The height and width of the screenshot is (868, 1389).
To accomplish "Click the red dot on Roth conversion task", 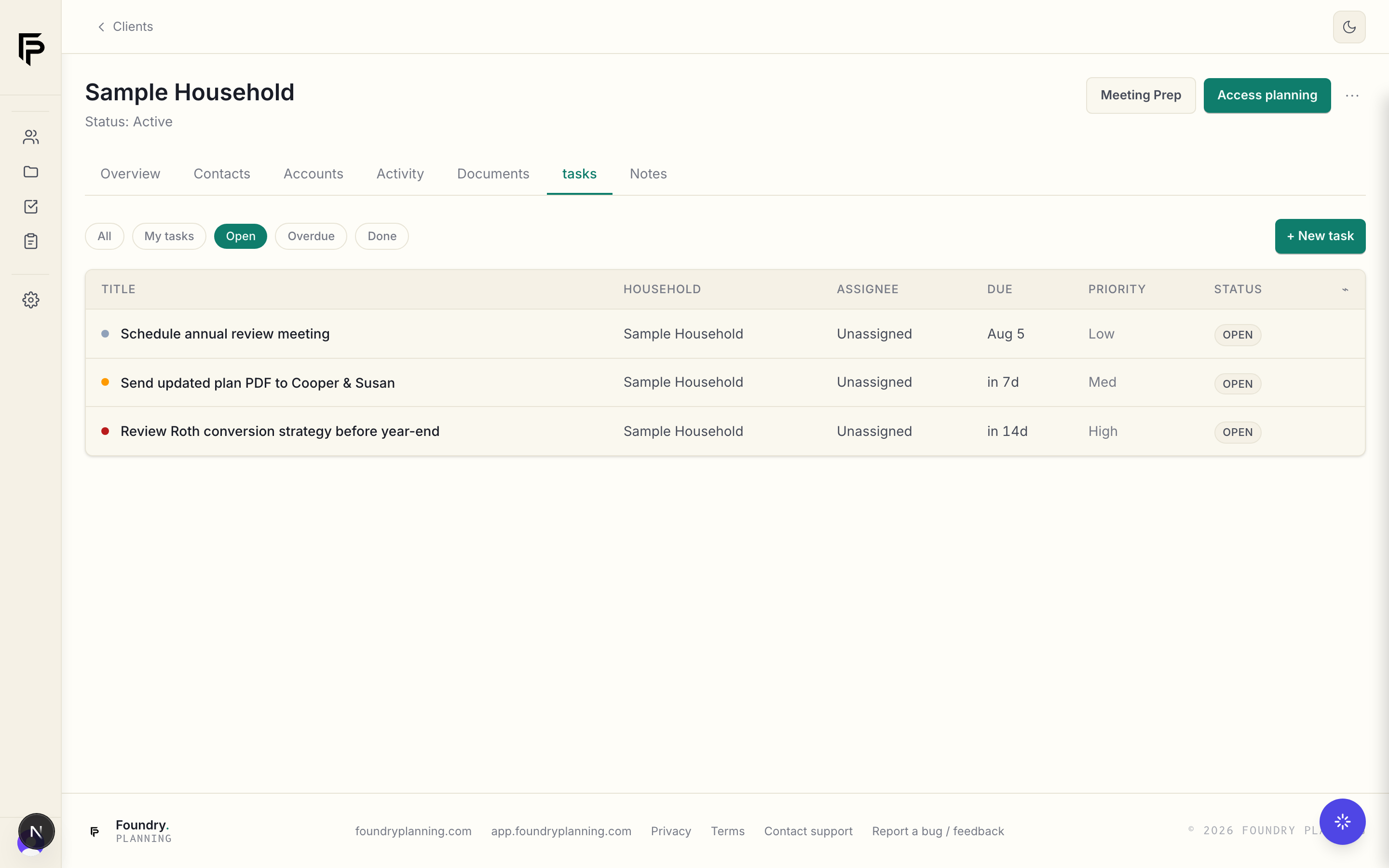I will tap(105, 431).
